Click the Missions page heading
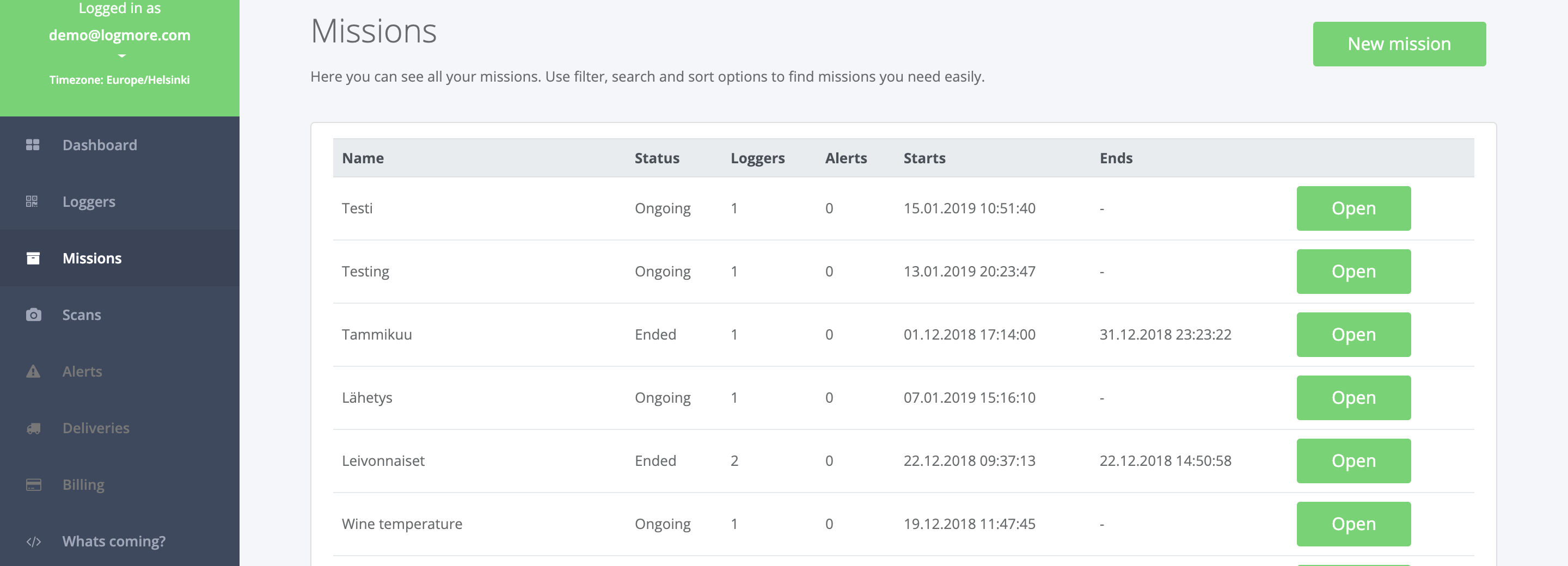The width and height of the screenshot is (1568, 566). point(373,31)
